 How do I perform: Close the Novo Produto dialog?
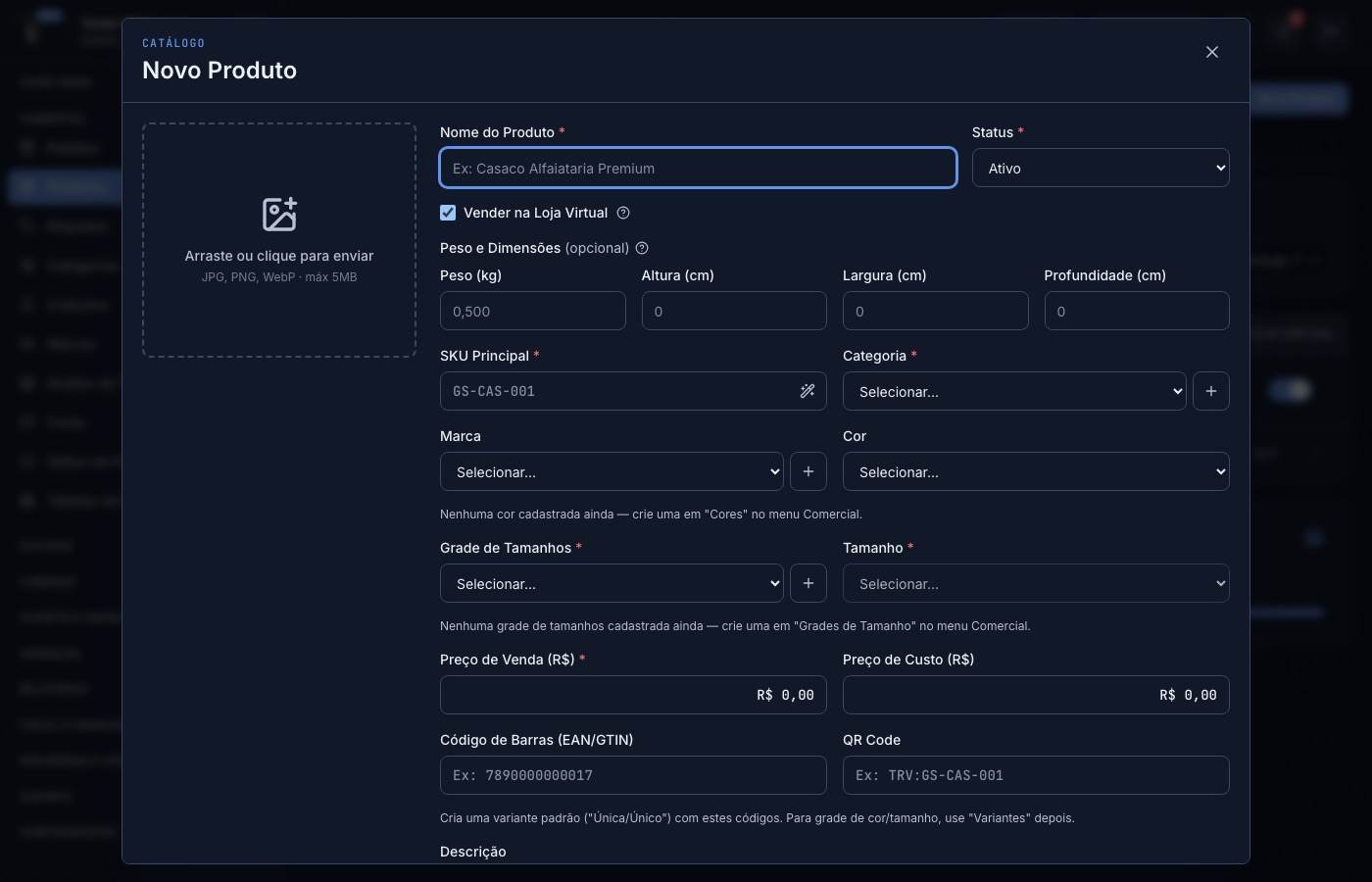(1212, 52)
